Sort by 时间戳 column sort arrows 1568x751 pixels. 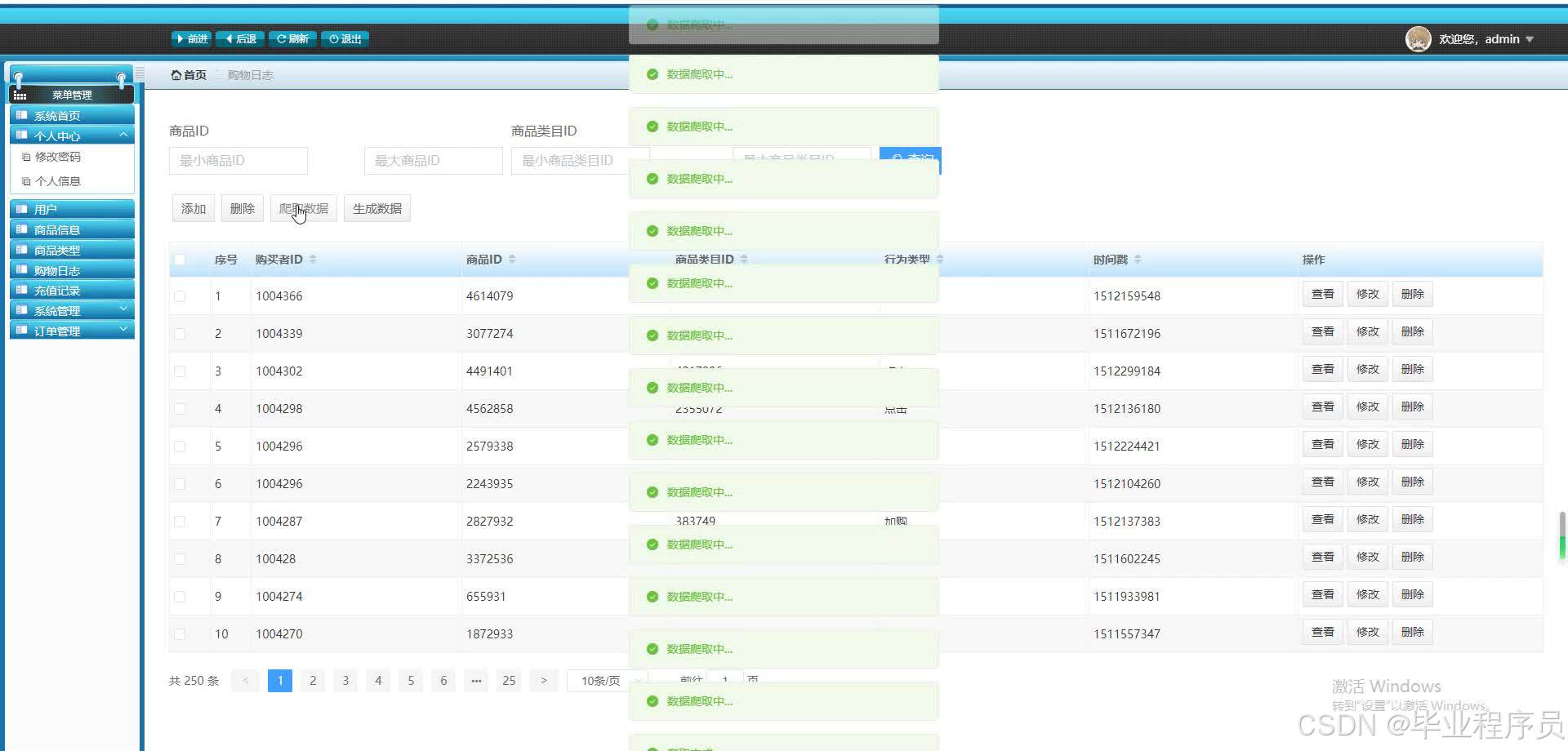1138,260
